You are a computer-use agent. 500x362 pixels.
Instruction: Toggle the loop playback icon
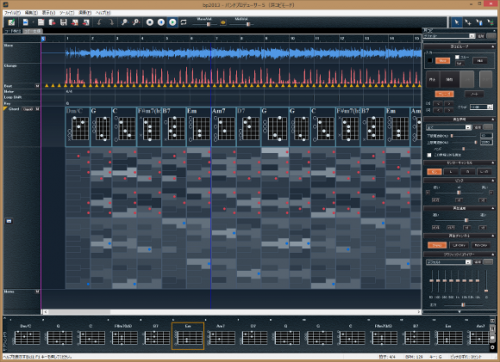184,22
